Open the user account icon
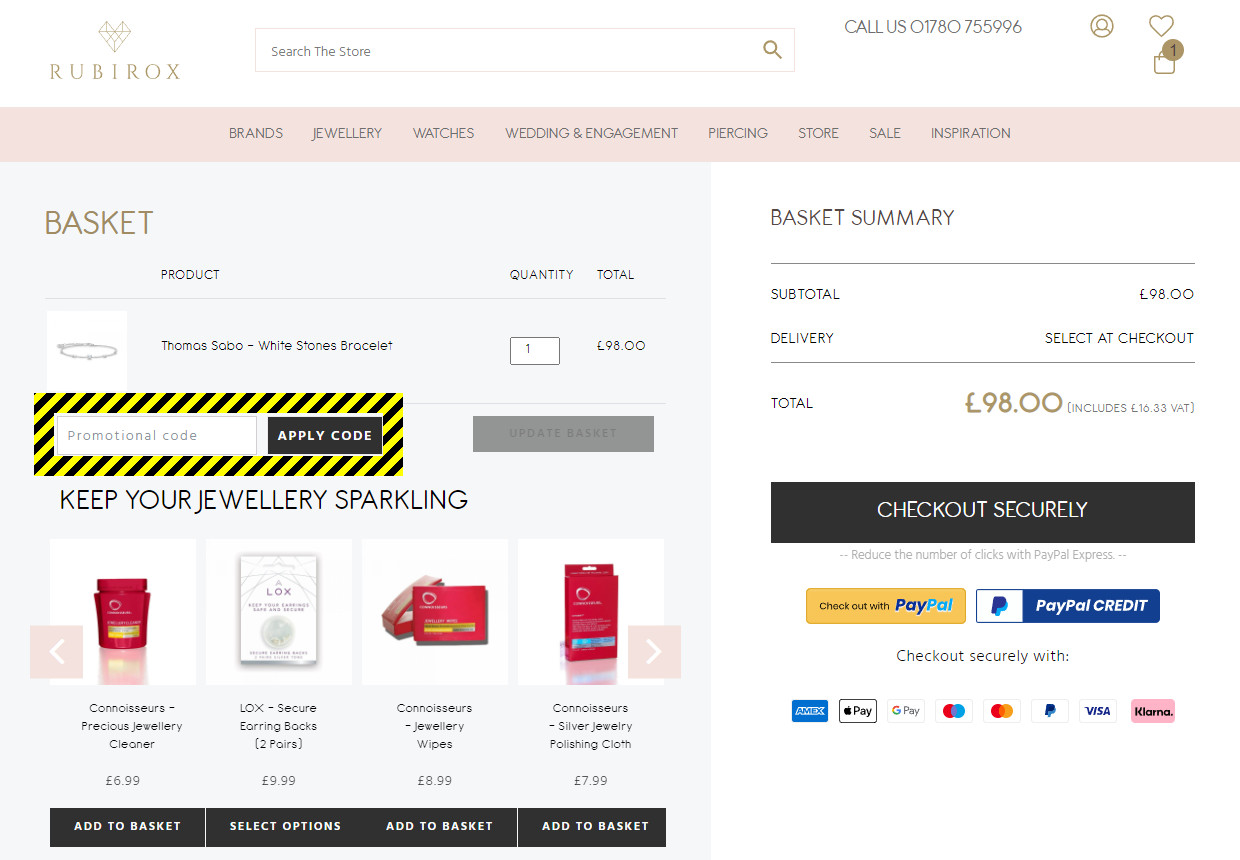The image size is (1240, 860). (1101, 26)
